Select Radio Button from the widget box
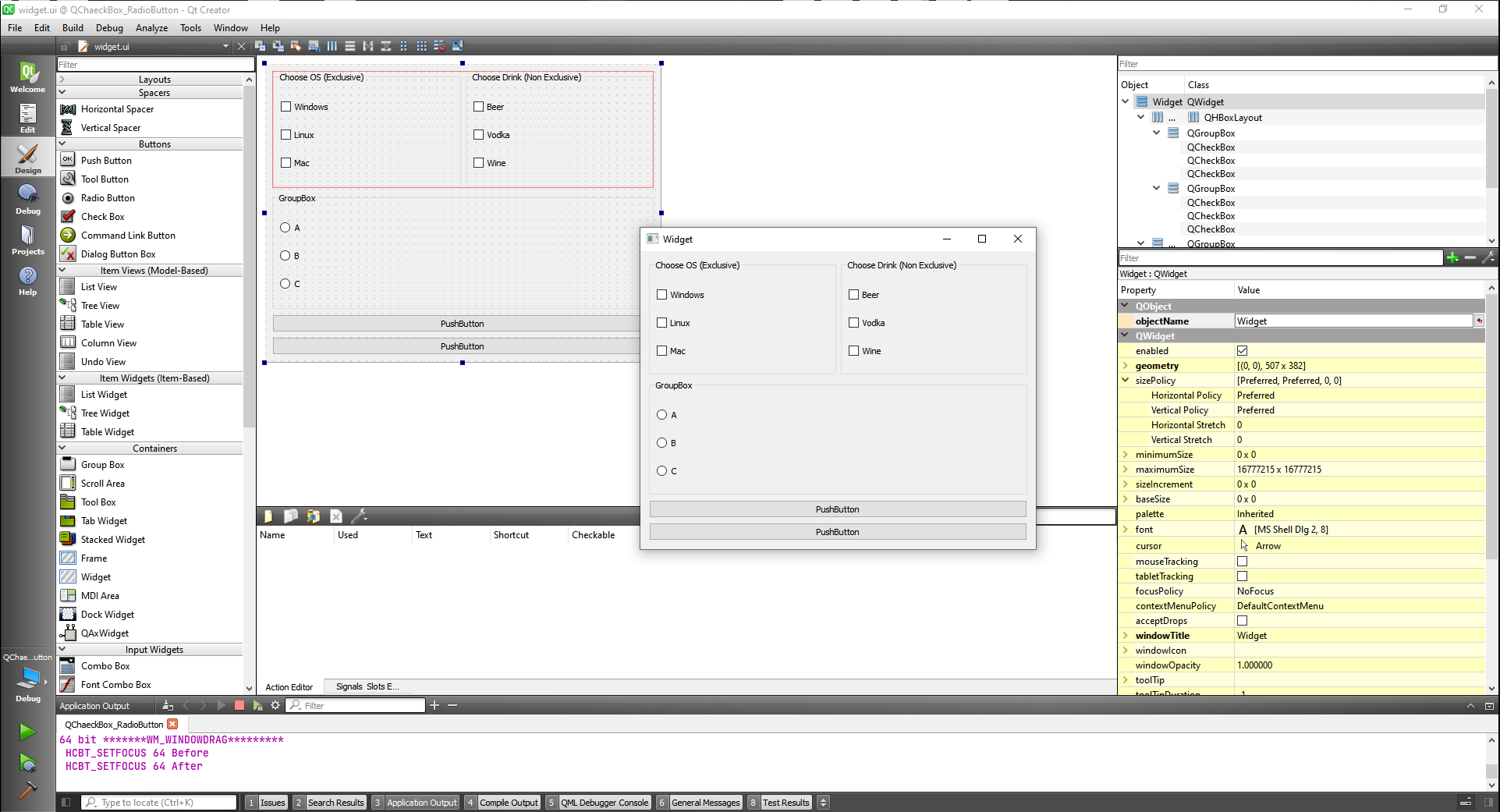1500x812 pixels. pos(108,198)
